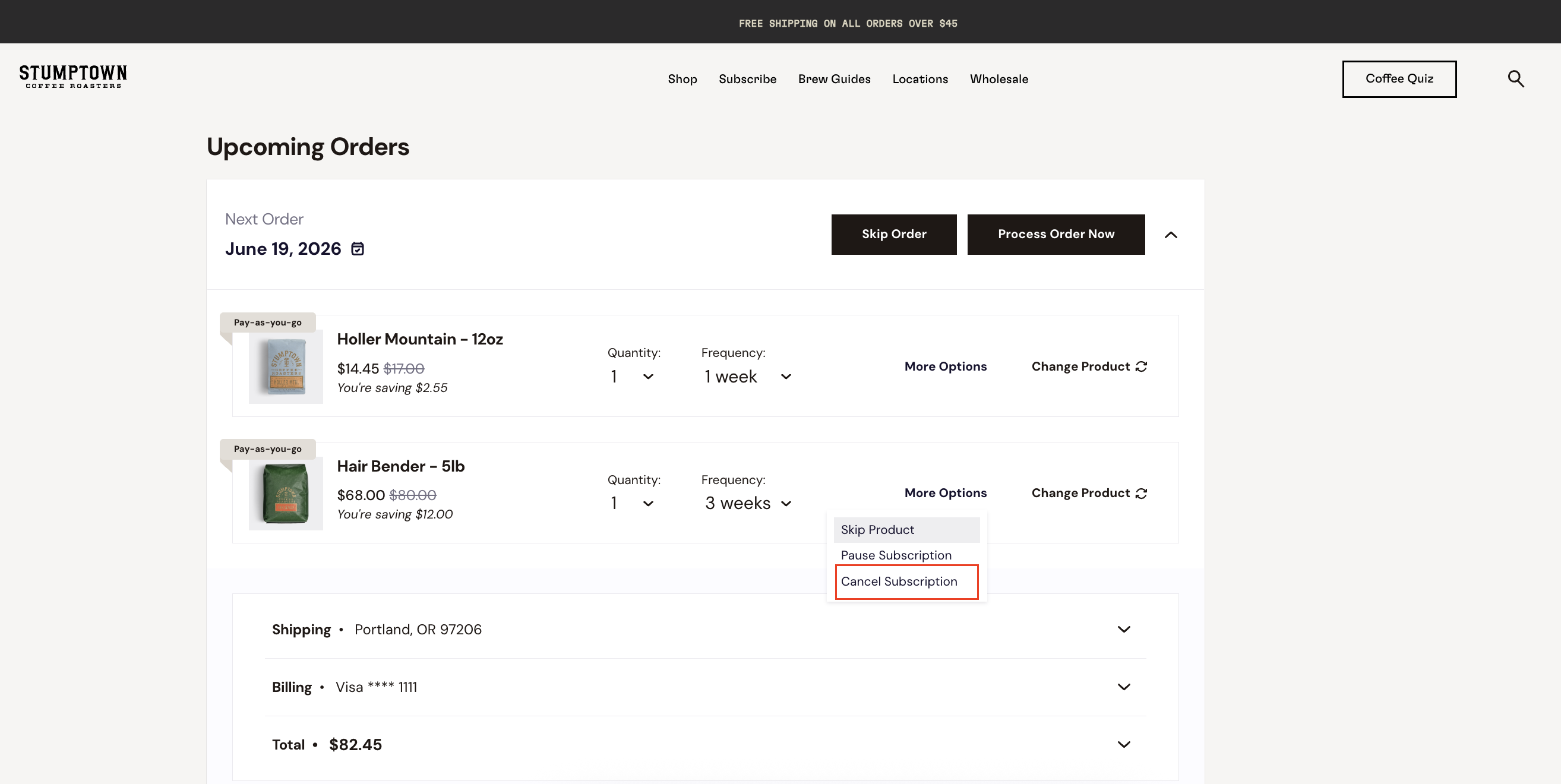Open Locations in the navigation

(x=920, y=80)
